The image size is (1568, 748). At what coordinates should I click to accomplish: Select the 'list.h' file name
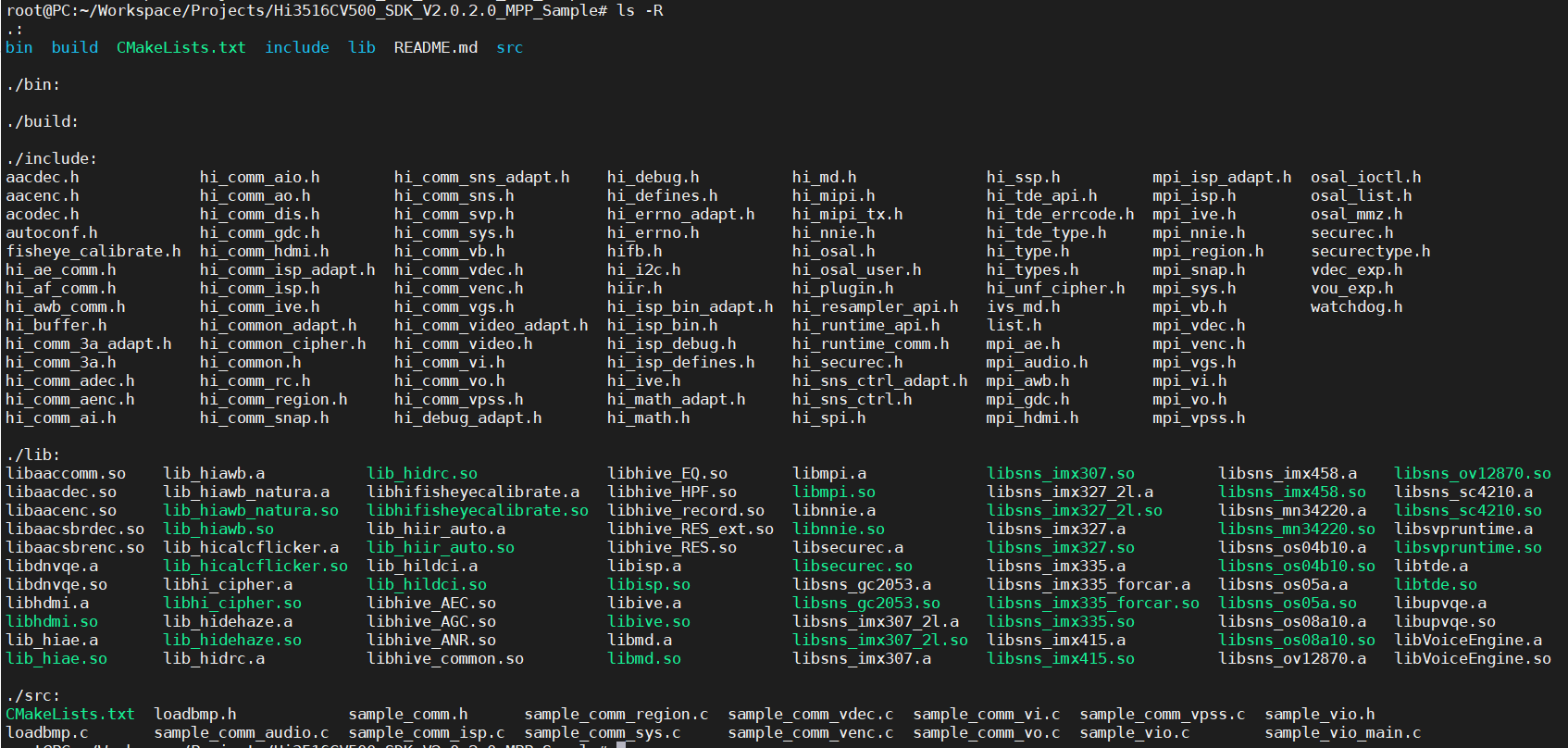coord(1014,325)
